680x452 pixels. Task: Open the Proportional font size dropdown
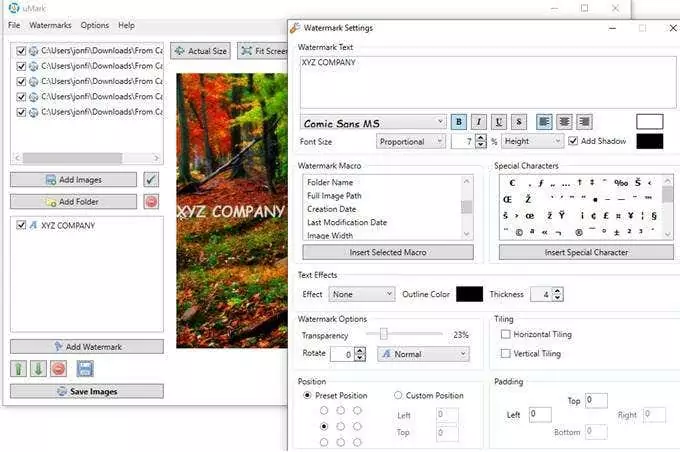(412, 142)
